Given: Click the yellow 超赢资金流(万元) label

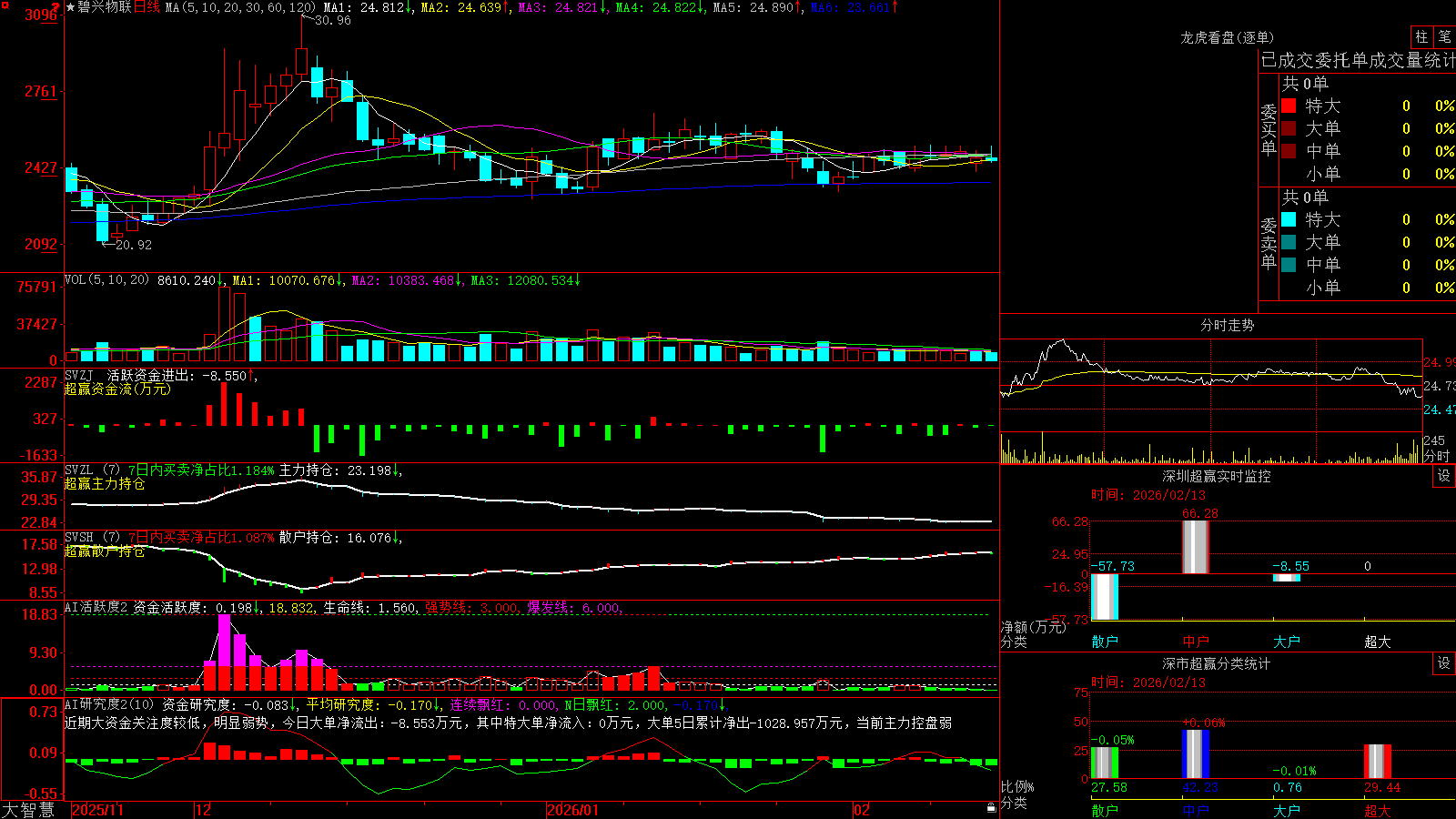Looking at the screenshot, I should tap(117, 389).
